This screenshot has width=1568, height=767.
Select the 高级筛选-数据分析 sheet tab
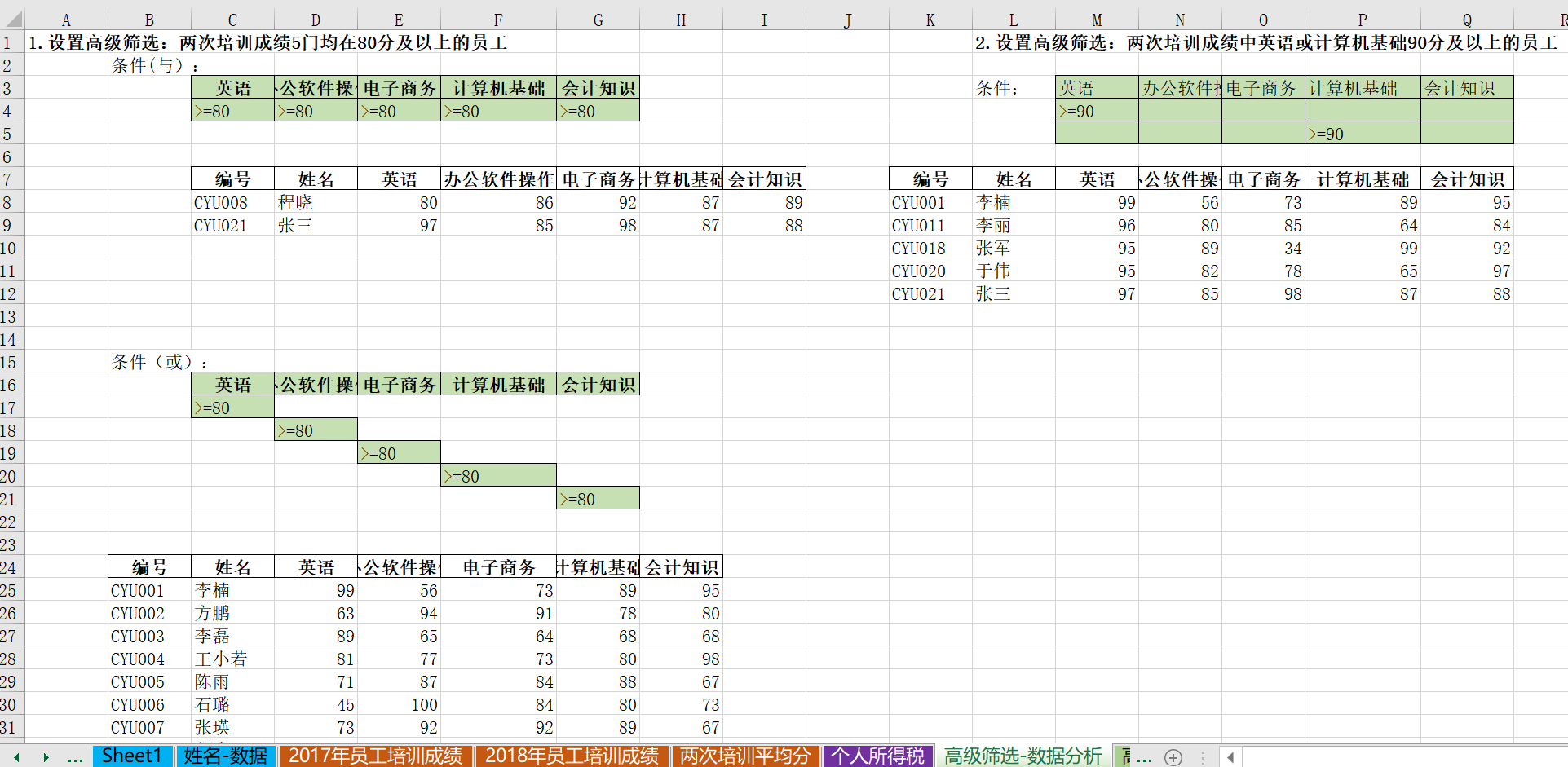1023,756
